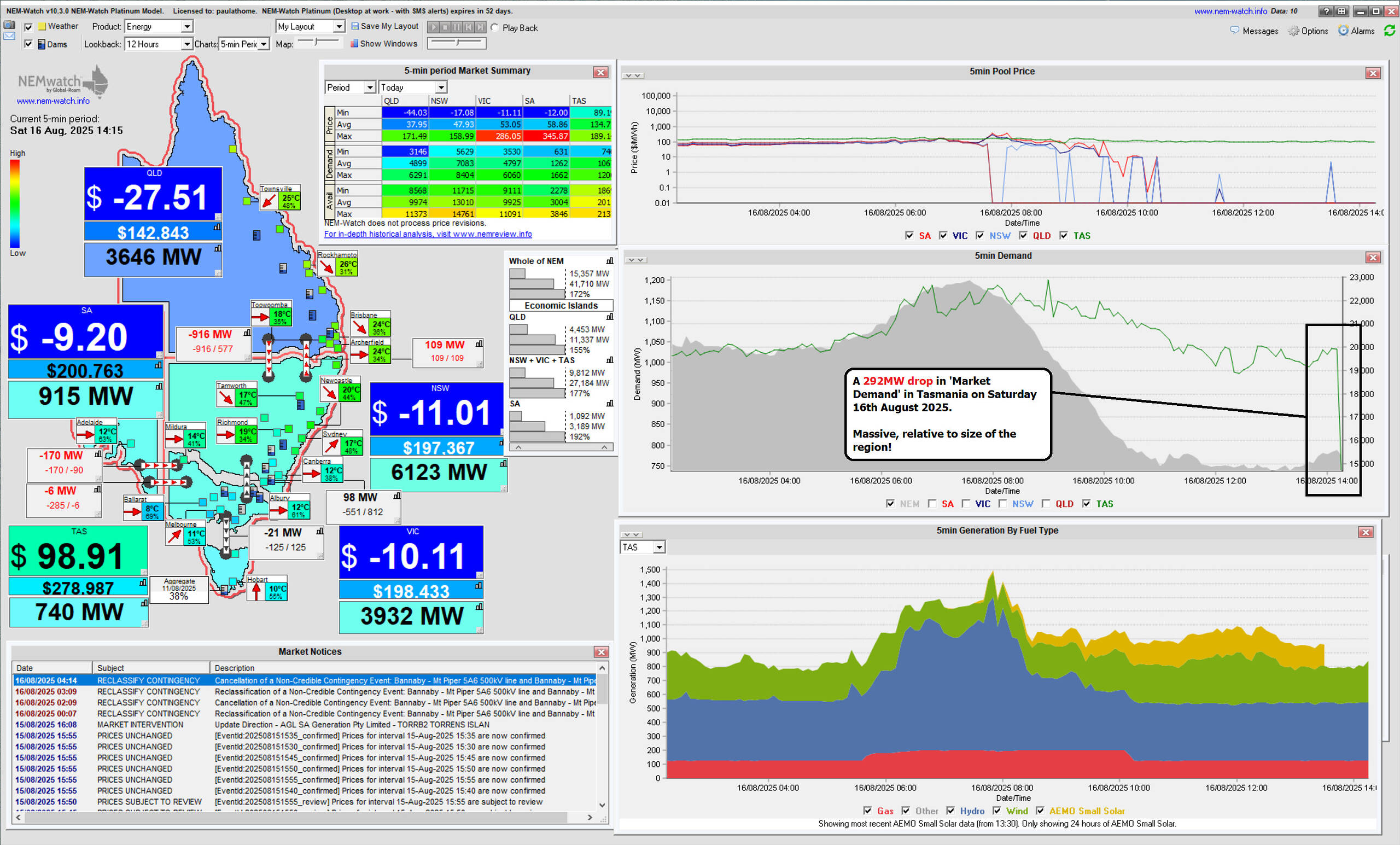Open the My Layout dropdown
Image resolution: width=1400 pixels, height=845 pixels.
coord(310,26)
